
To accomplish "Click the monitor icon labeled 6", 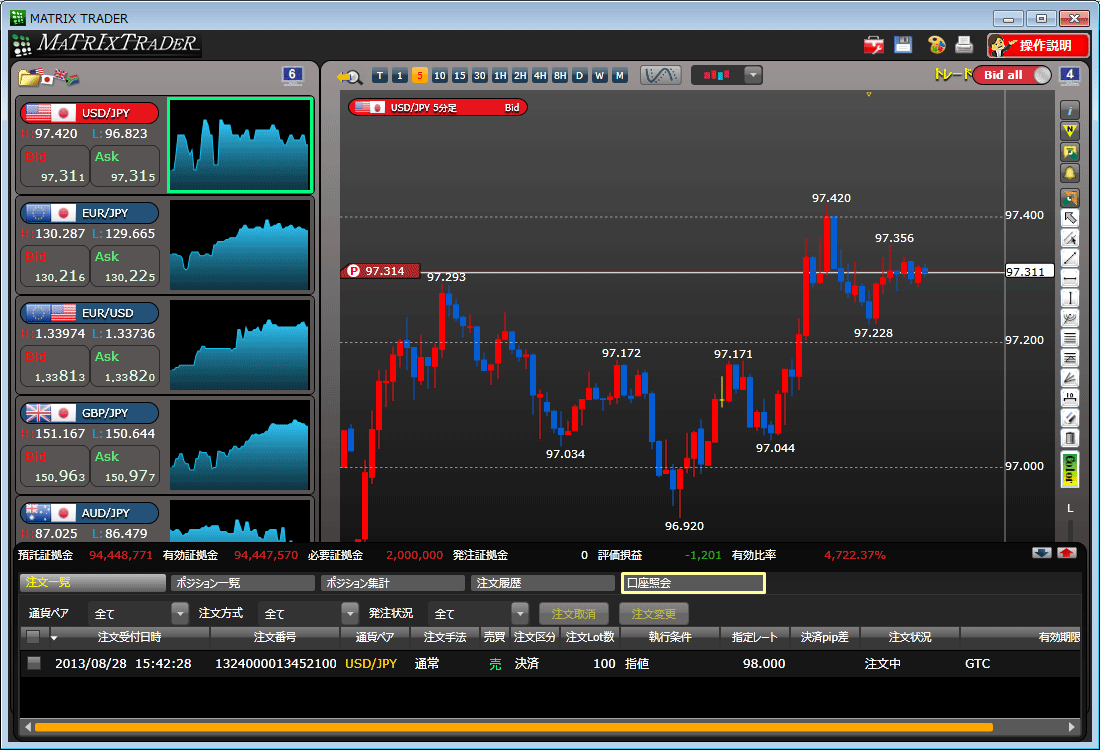I will 292,75.
